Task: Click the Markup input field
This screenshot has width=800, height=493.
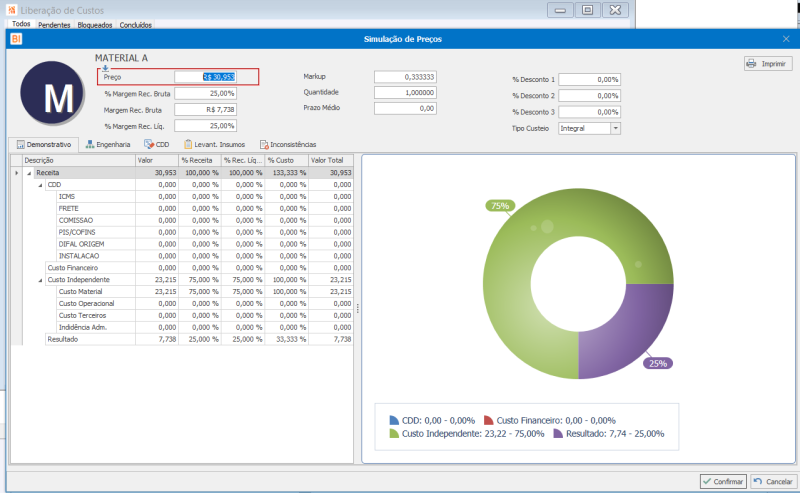Action: tap(405, 77)
